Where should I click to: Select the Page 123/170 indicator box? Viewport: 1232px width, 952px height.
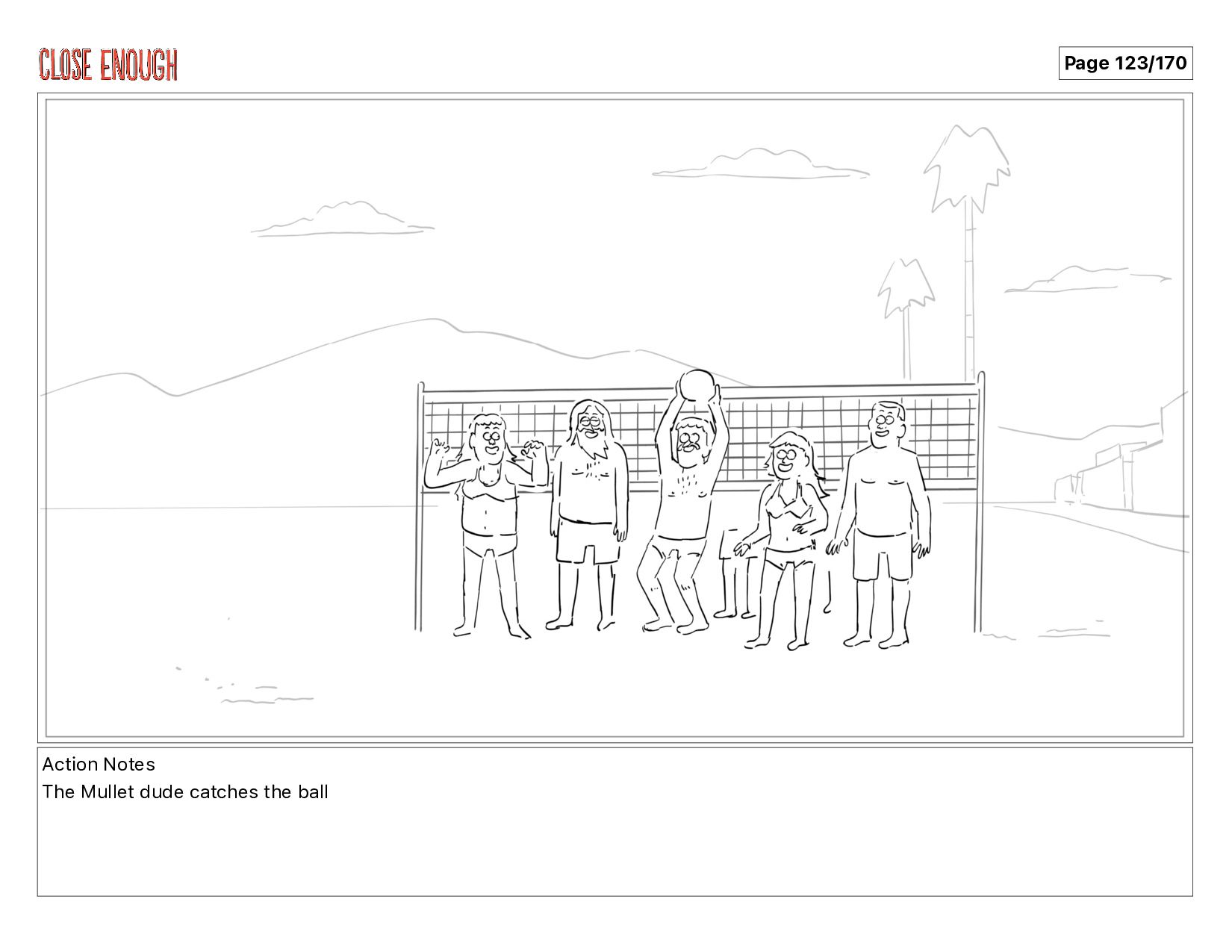(1125, 63)
